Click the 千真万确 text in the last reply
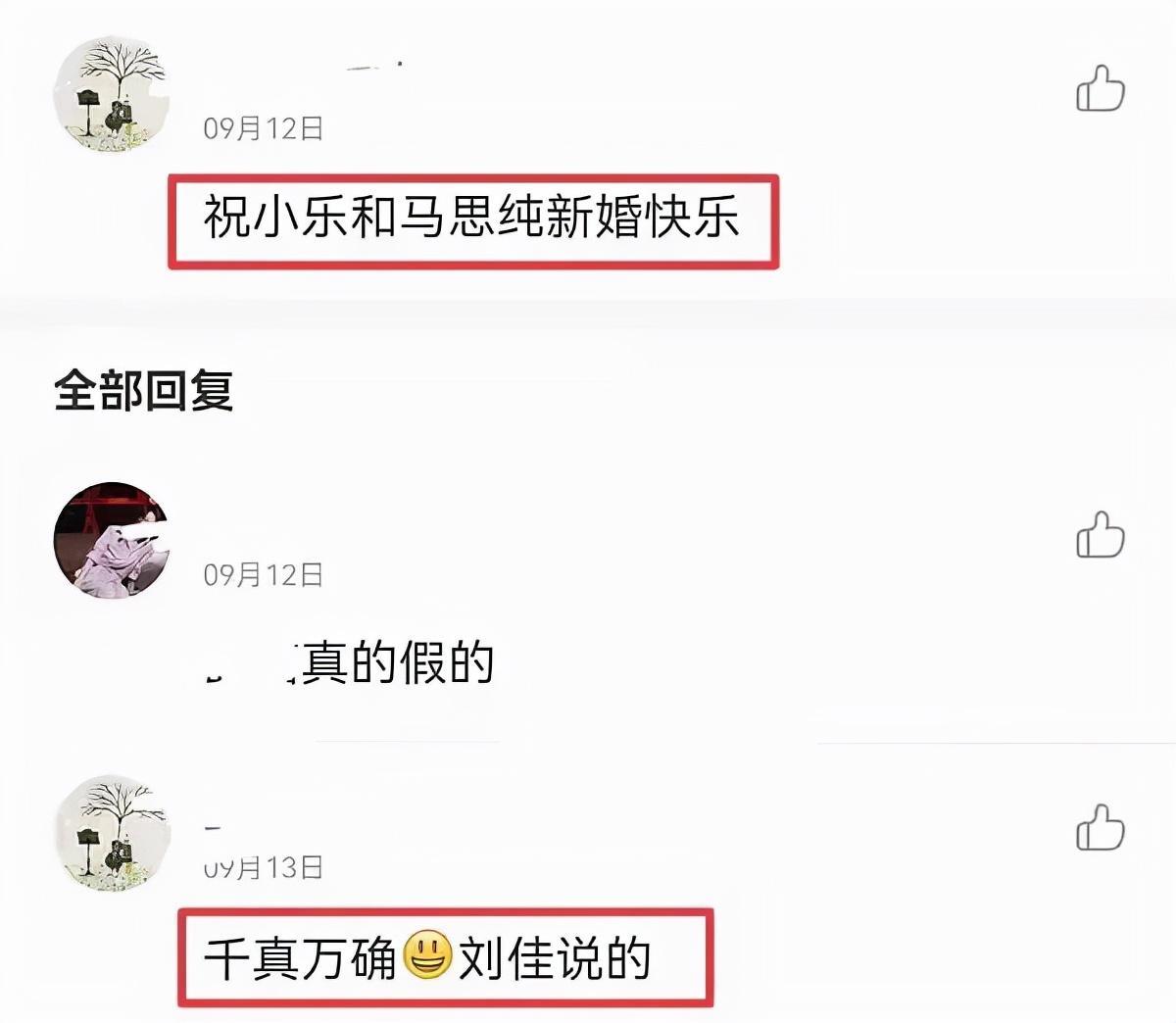 point(300,957)
